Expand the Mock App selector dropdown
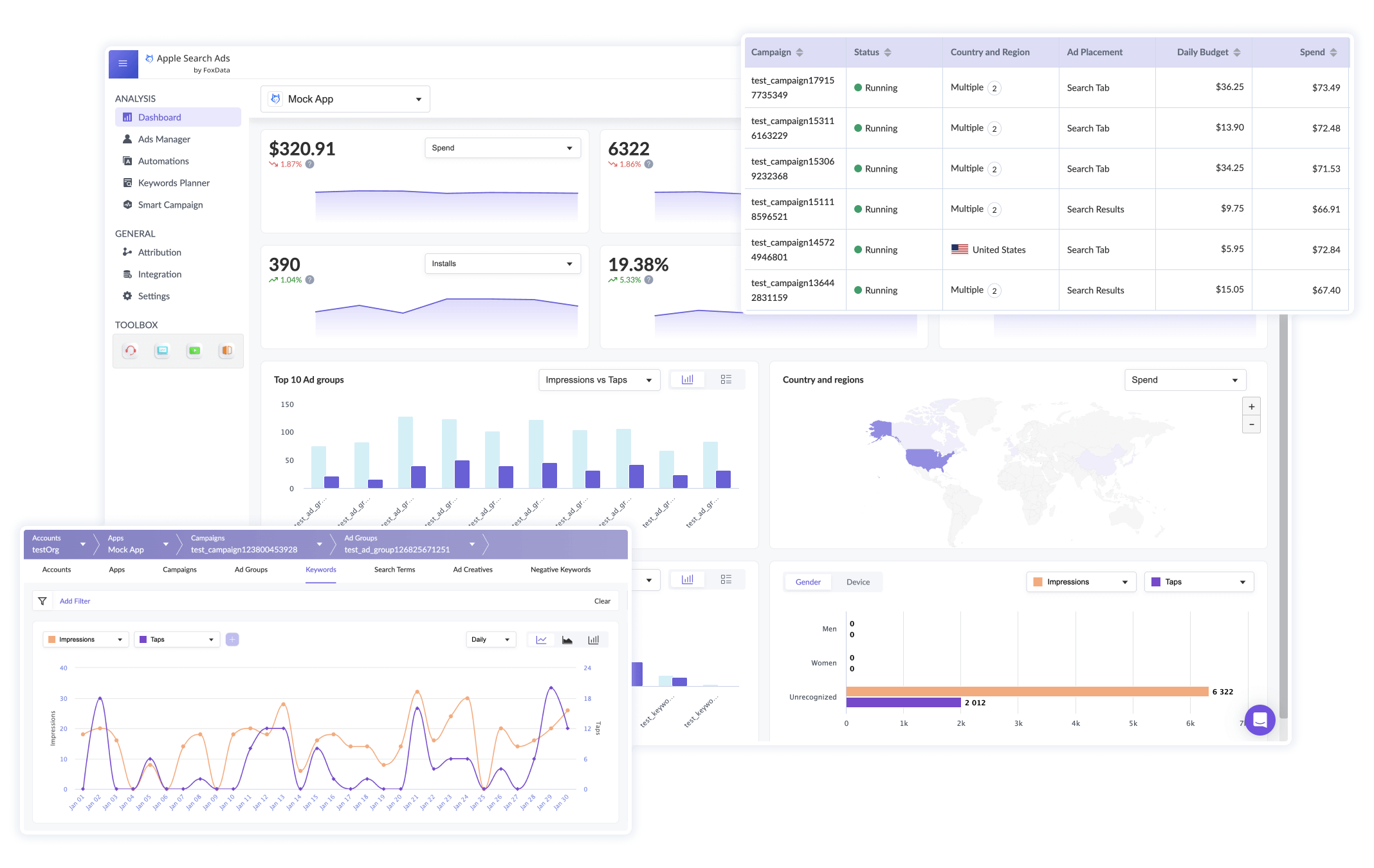The width and height of the screenshot is (1374, 868). point(345,99)
